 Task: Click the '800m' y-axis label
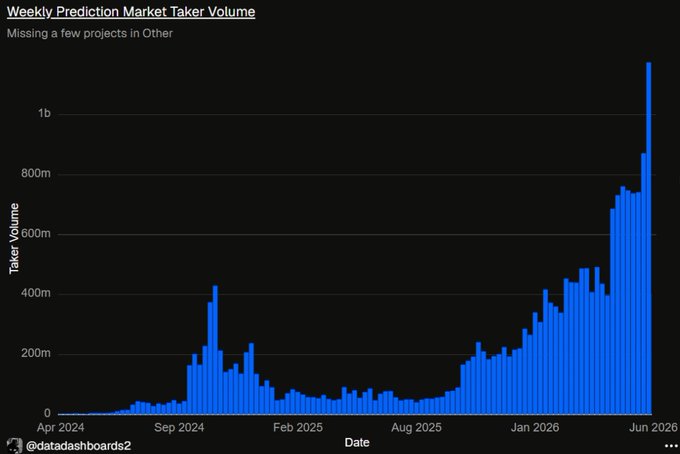click(x=36, y=173)
